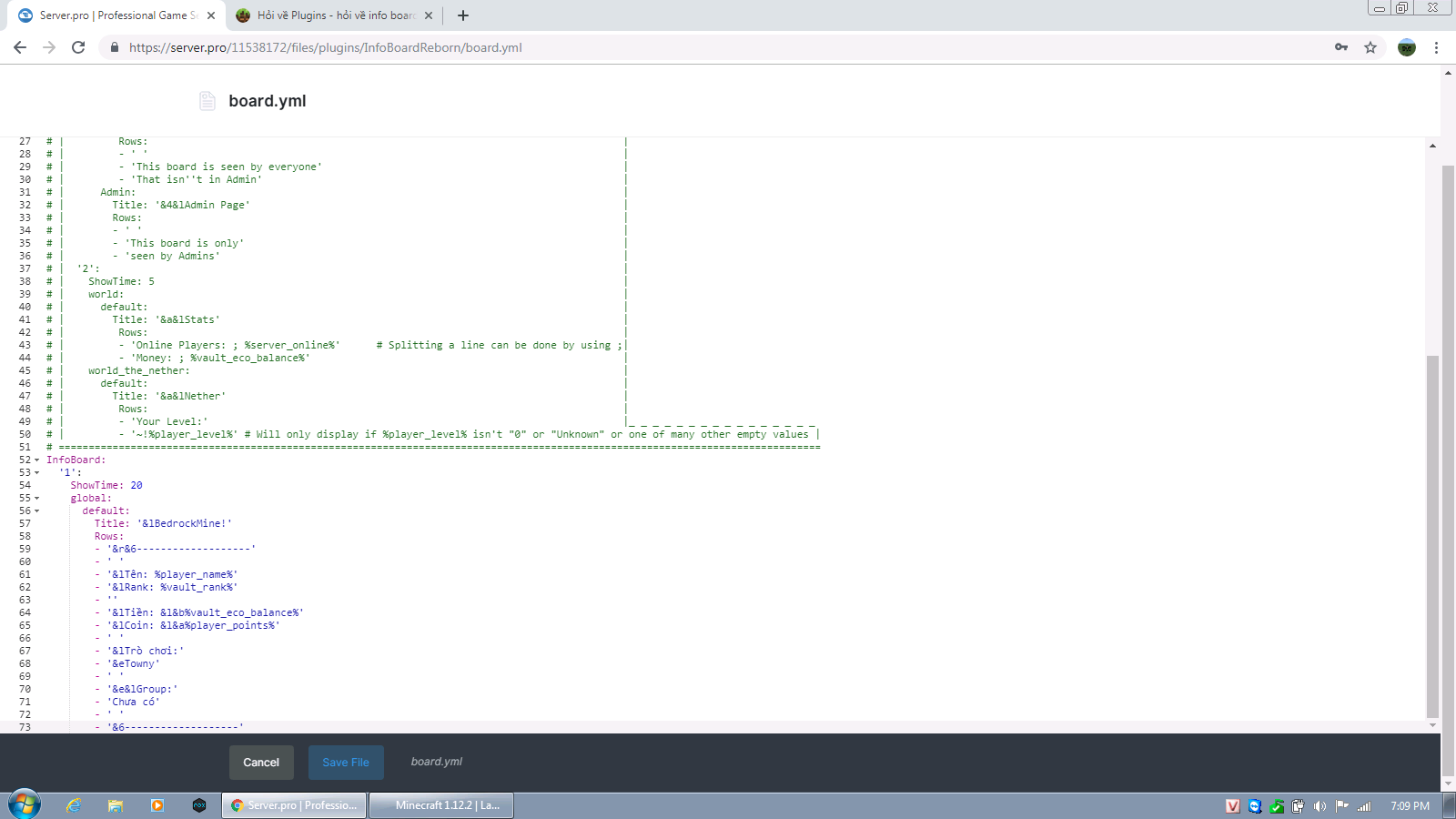
Task: Switch to Server.pro Chrome taskbar window
Action: pos(294,805)
